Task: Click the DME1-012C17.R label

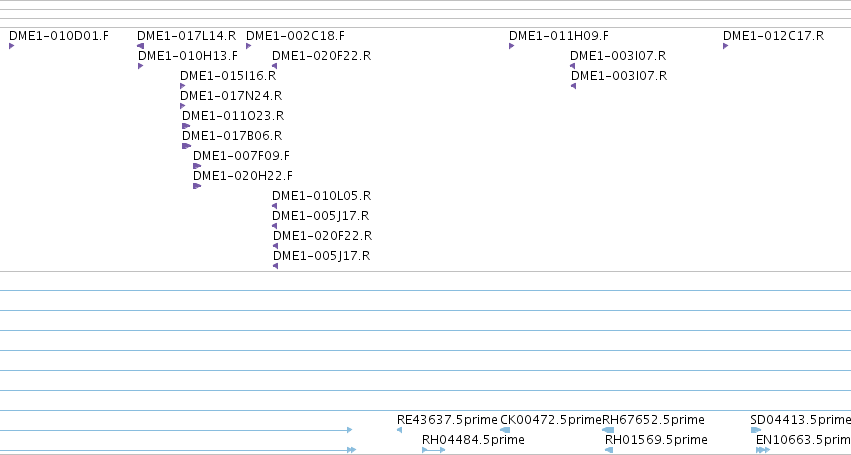Action: 773,36
